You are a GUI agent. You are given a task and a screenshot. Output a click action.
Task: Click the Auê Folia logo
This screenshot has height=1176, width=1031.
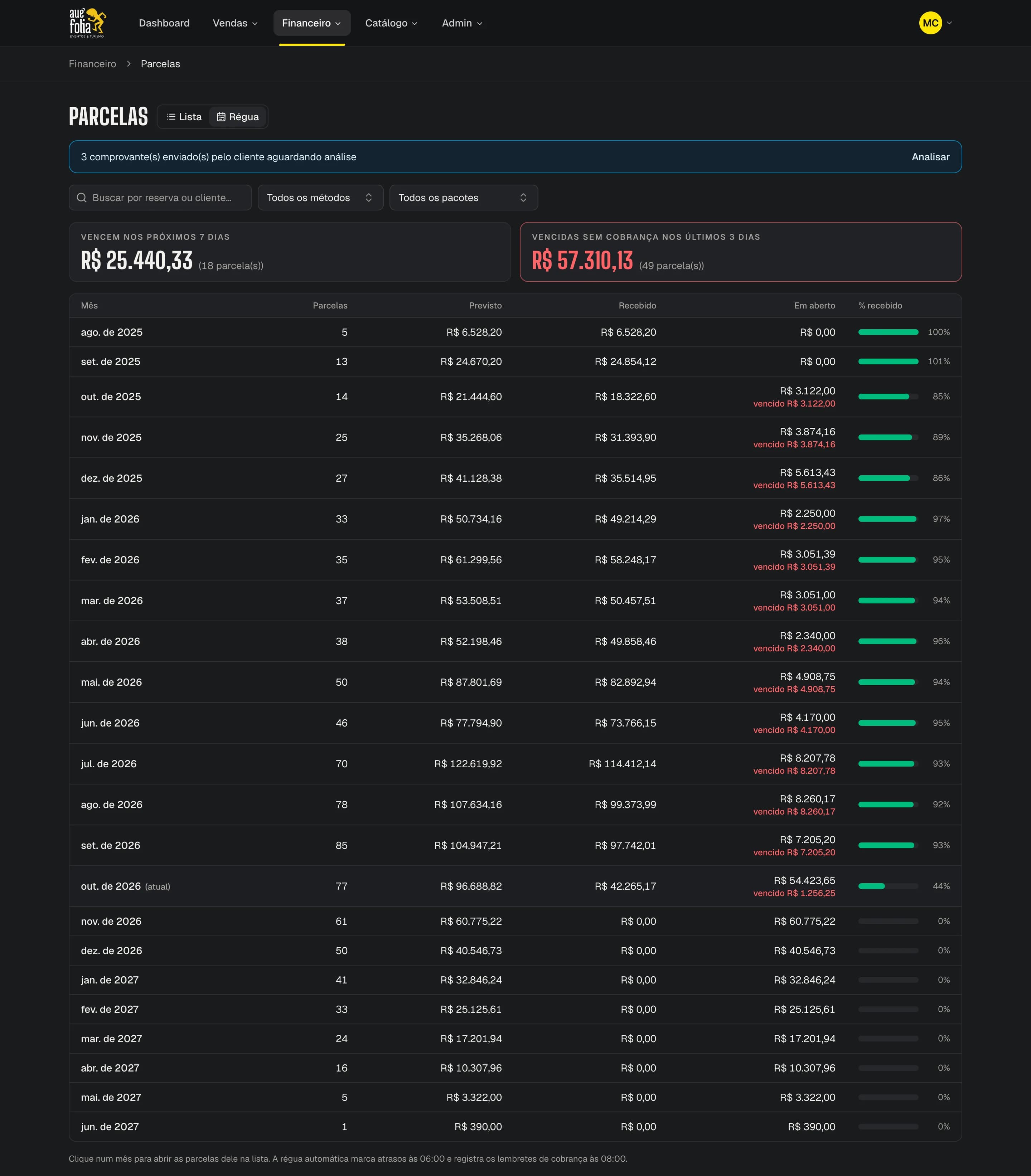[x=87, y=23]
